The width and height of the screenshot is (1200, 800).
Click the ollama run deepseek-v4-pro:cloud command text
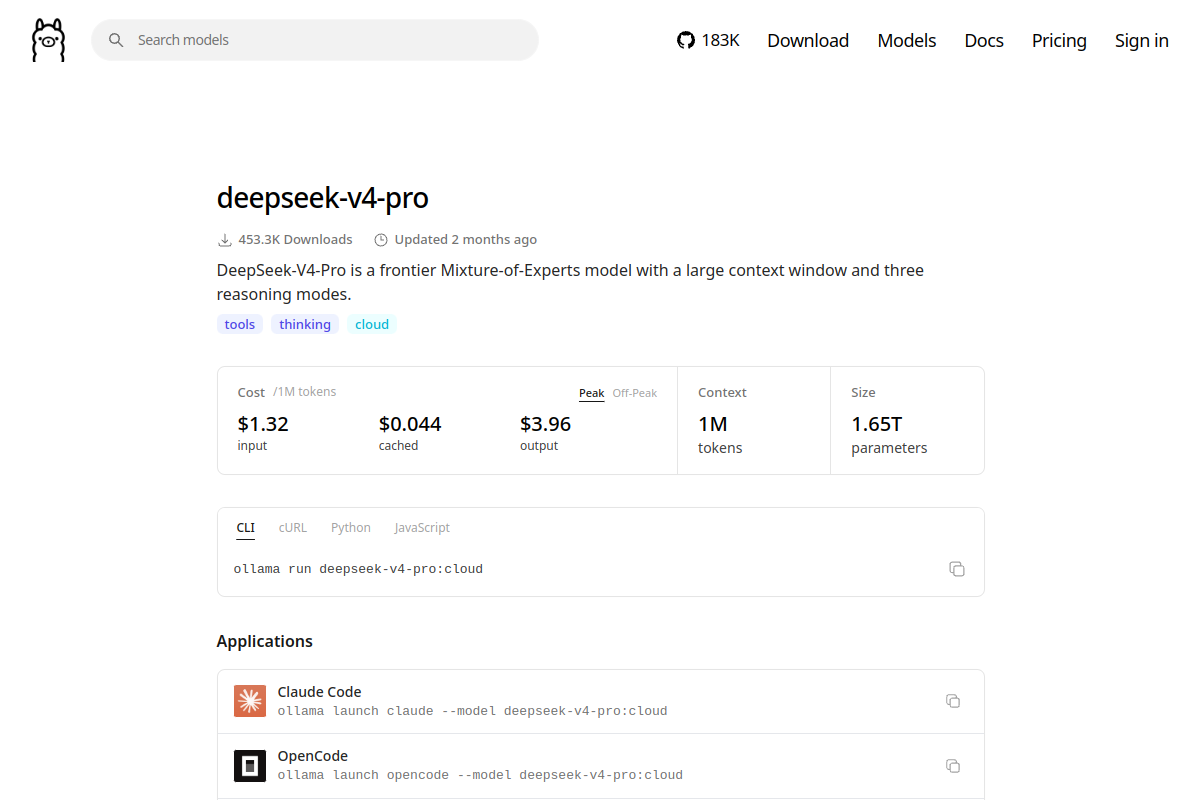coord(358,569)
